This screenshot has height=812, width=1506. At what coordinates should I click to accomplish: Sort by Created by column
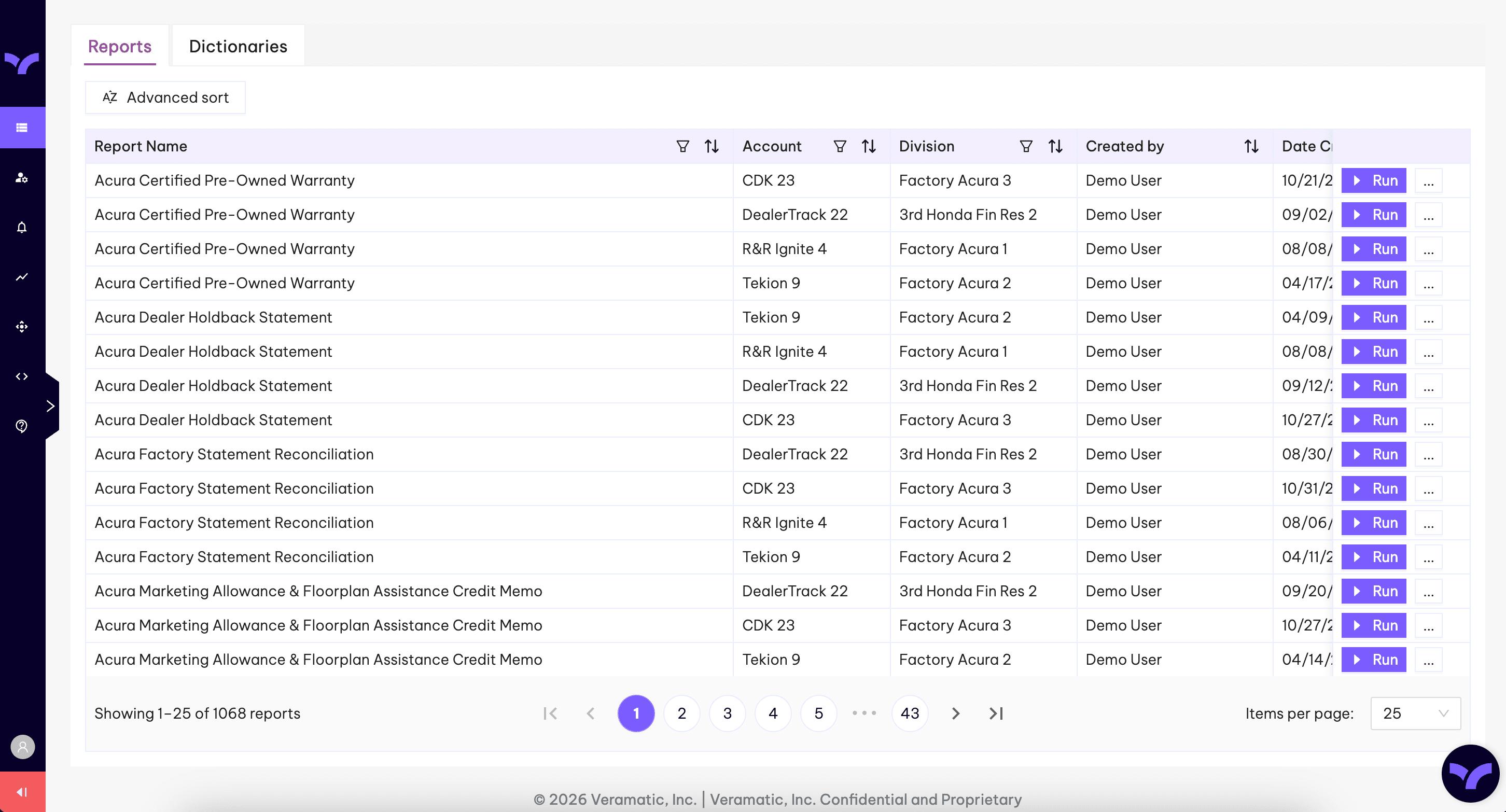coord(1251,146)
